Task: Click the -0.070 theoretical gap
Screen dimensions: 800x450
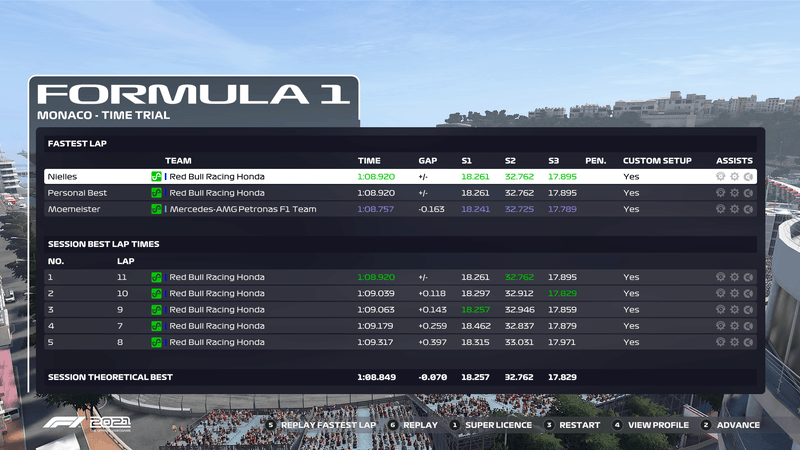Action: coord(432,377)
